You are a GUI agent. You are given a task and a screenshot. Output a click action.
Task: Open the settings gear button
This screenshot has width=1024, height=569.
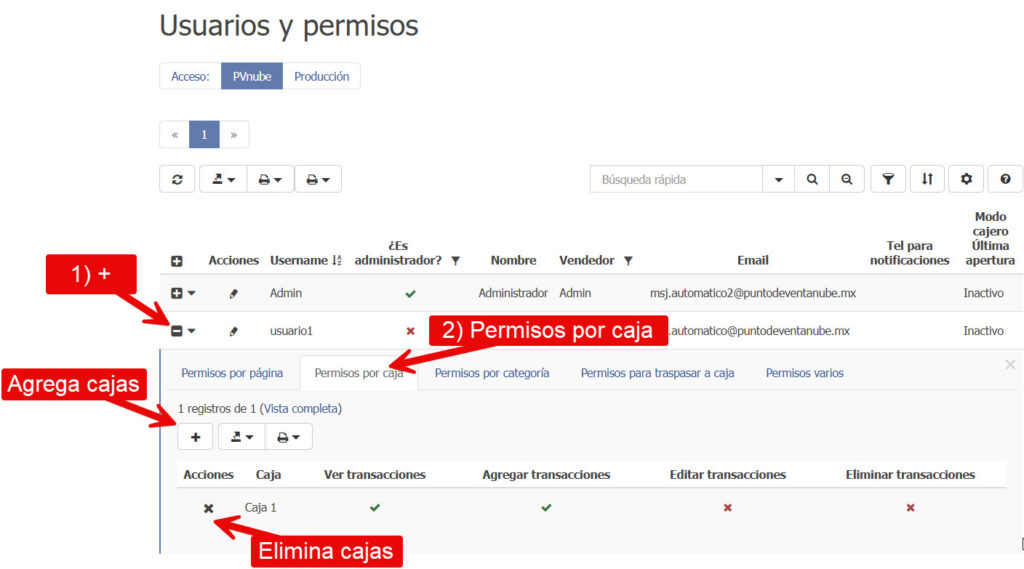(x=967, y=179)
